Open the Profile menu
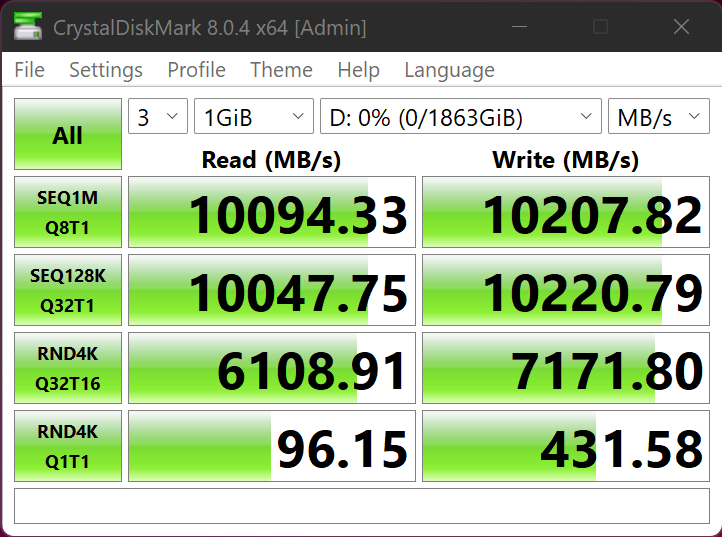722x537 pixels. [x=196, y=70]
